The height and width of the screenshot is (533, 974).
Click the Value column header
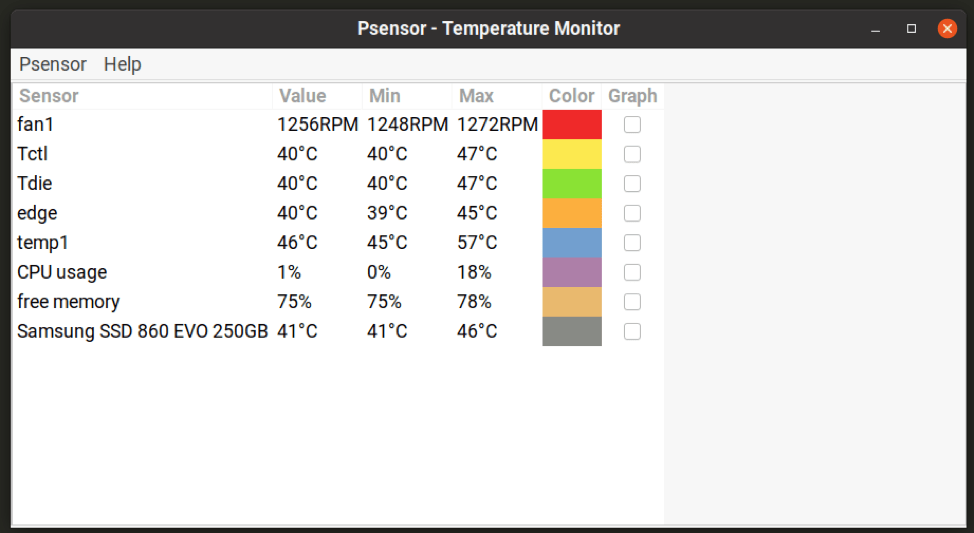pyautogui.click(x=317, y=96)
